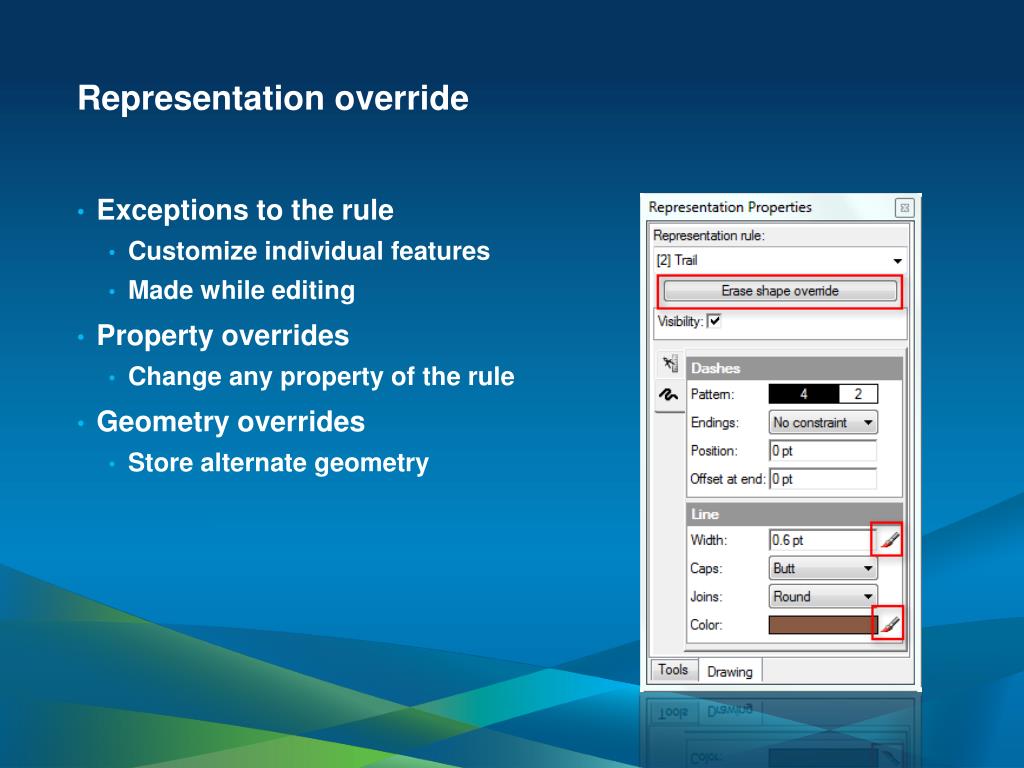Image resolution: width=1024 pixels, height=768 pixels.
Task: Click the "Representation rule:" label
Action: (x=709, y=235)
